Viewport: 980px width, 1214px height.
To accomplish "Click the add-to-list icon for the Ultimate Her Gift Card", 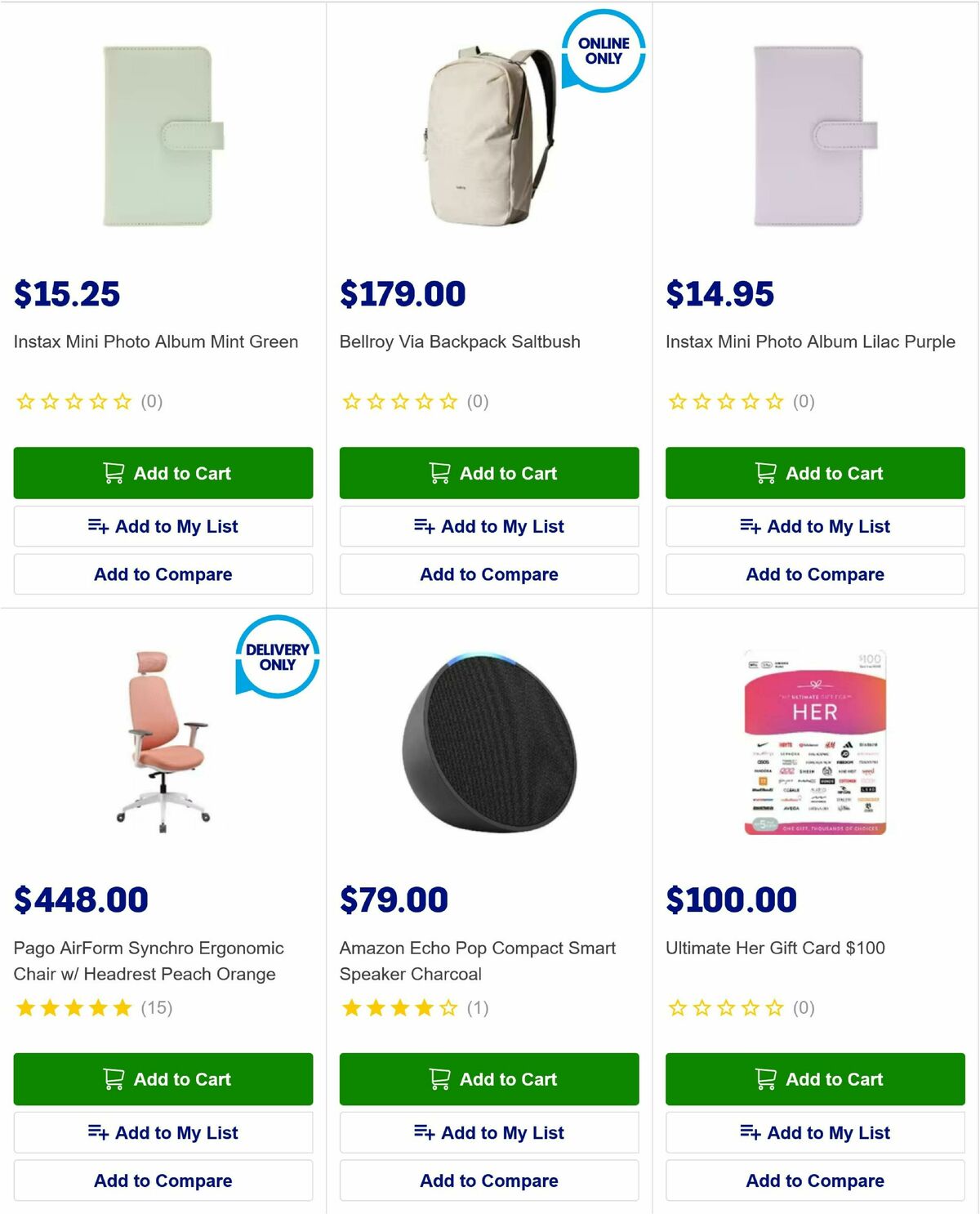I will point(751,1132).
